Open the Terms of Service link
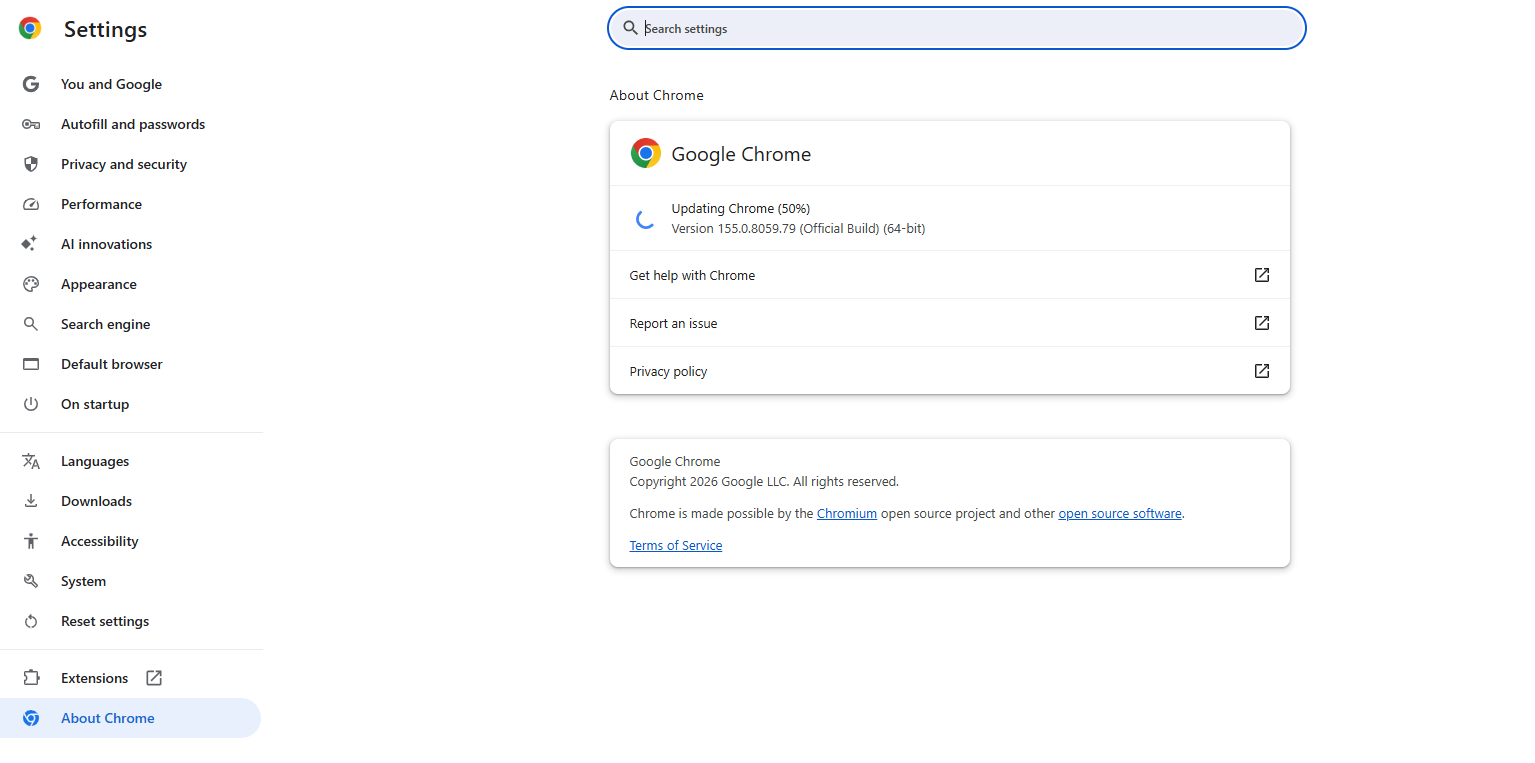Screen dimensions: 1535x763 [676, 545]
